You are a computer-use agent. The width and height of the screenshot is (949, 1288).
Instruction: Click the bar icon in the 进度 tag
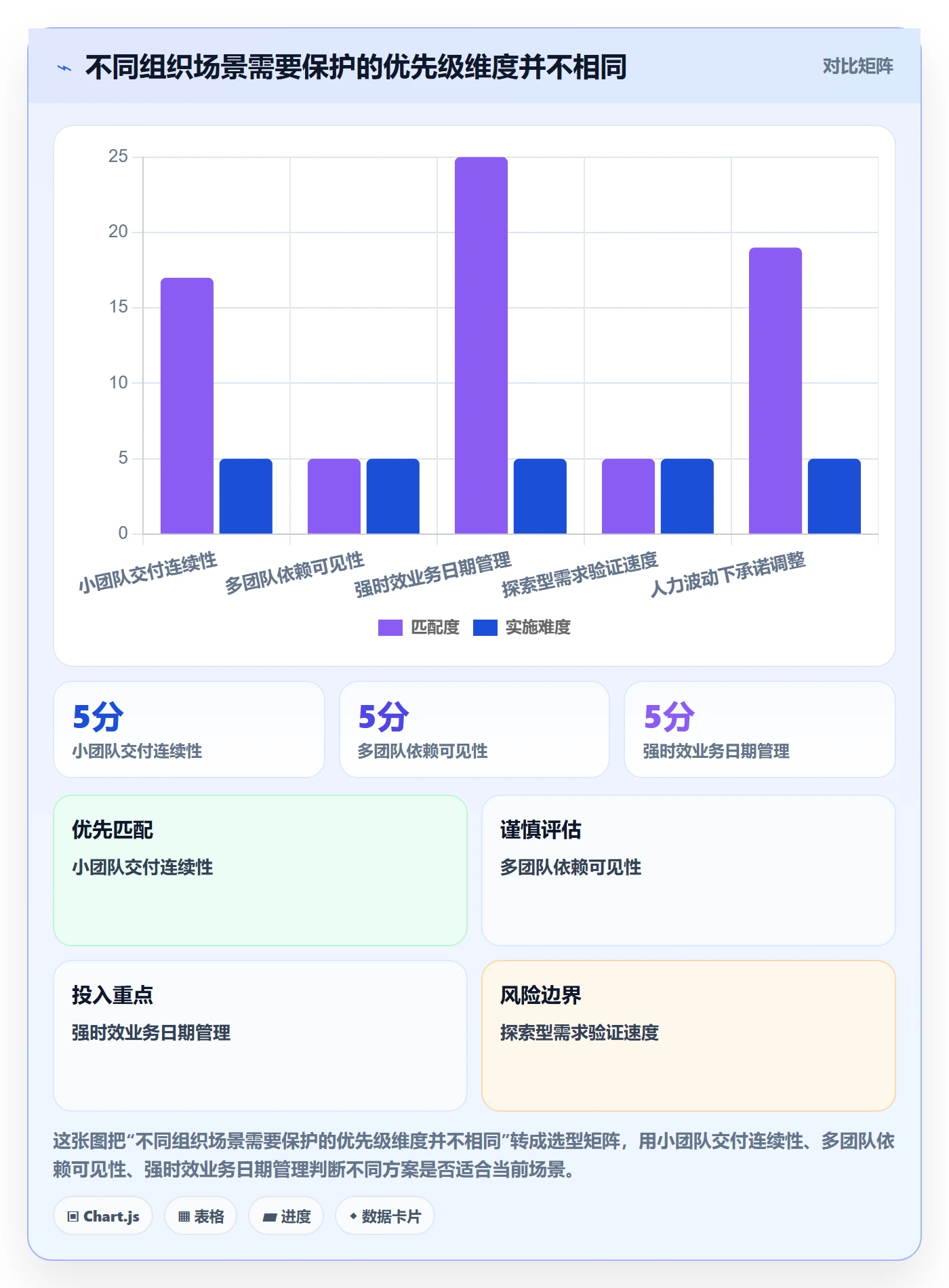(269, 1217)
